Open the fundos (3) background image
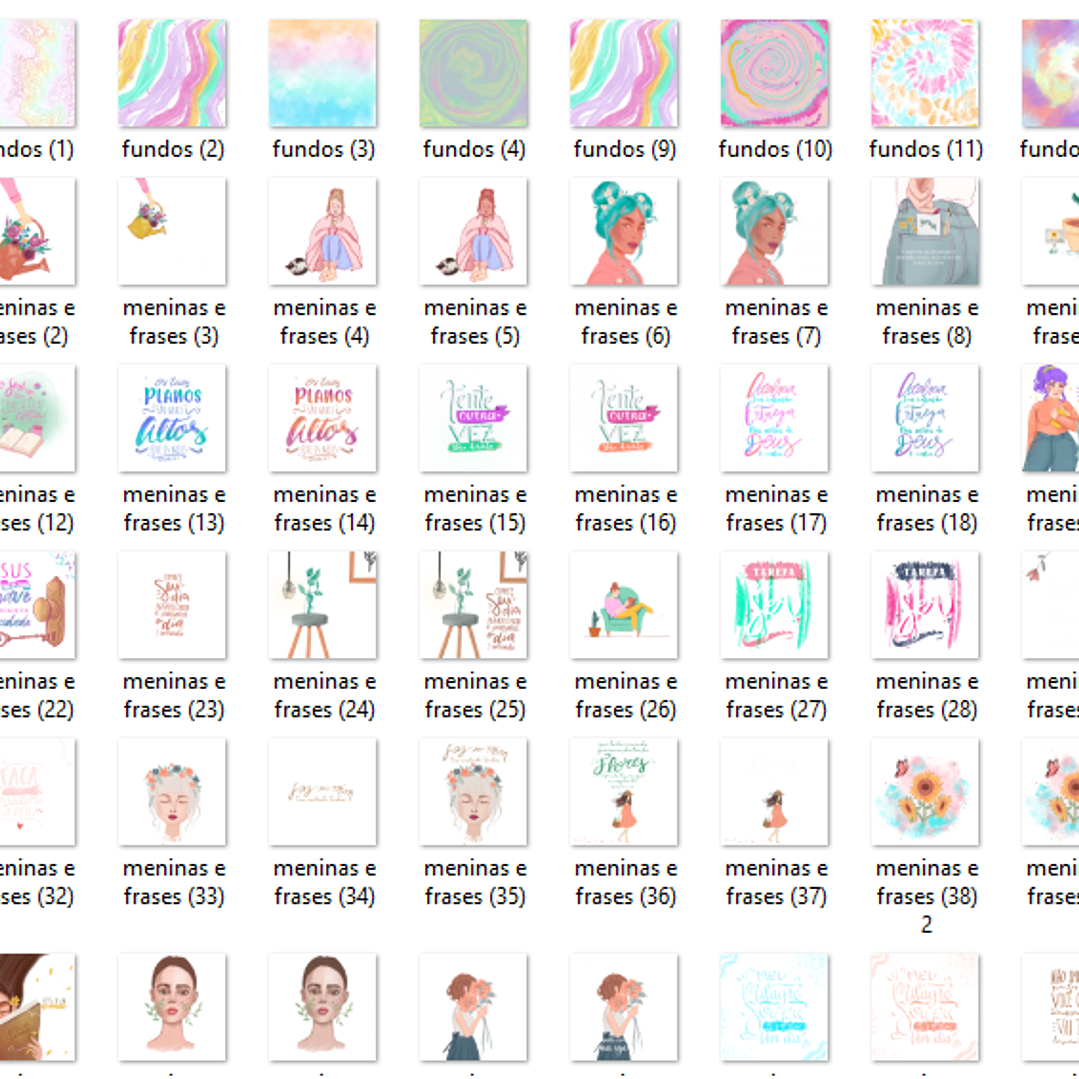The height and width of the screenshot is (1079, 1079). [323, 73]
